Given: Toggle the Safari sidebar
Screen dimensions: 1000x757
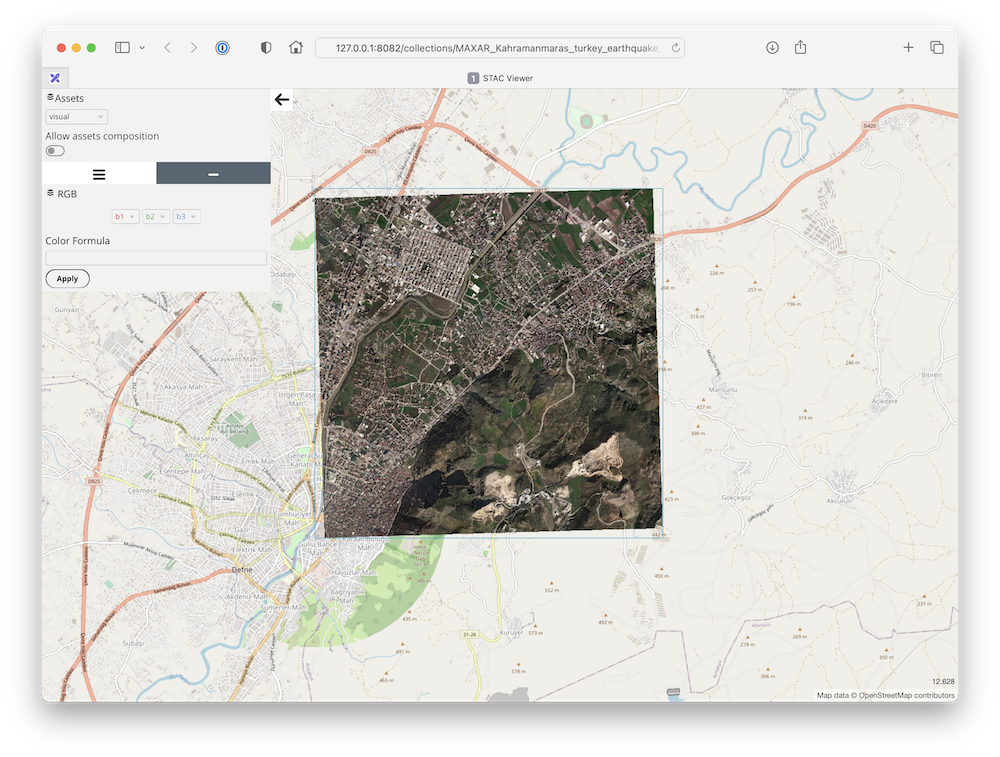Looking at the screenshot, I should [x=122, y=47].
